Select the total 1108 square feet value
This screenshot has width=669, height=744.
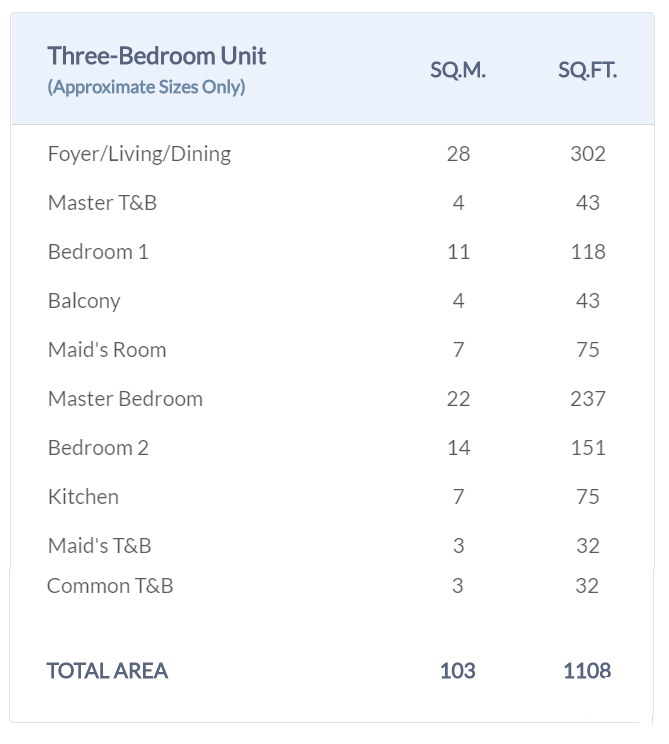pyautogui.click(x=587, y=671)
